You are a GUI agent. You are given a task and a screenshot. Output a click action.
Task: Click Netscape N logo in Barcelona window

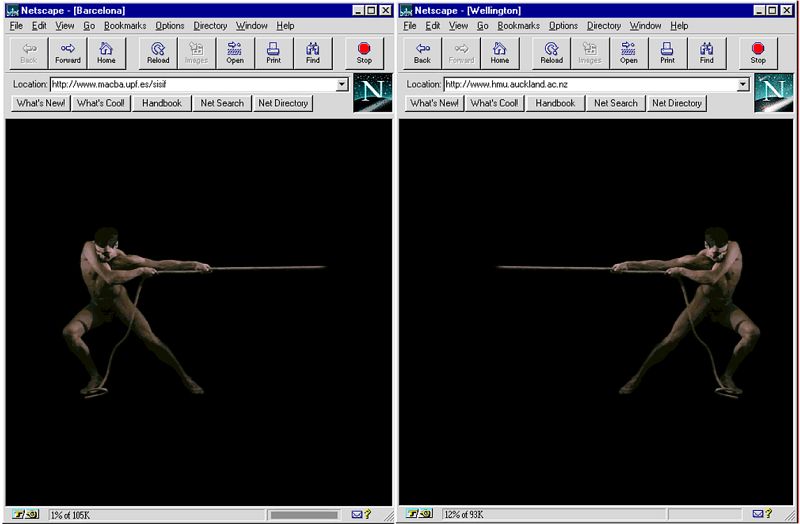(372, 93)
